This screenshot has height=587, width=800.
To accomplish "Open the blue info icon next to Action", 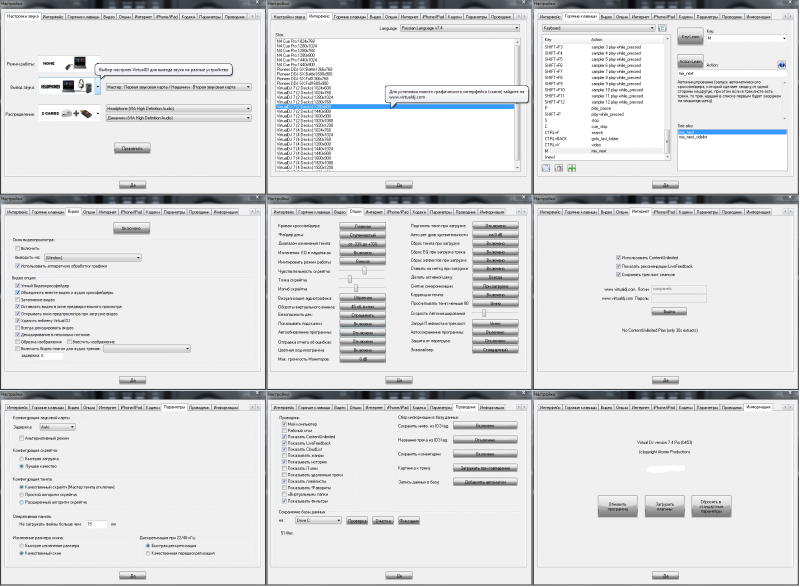I will click(781, 65).
